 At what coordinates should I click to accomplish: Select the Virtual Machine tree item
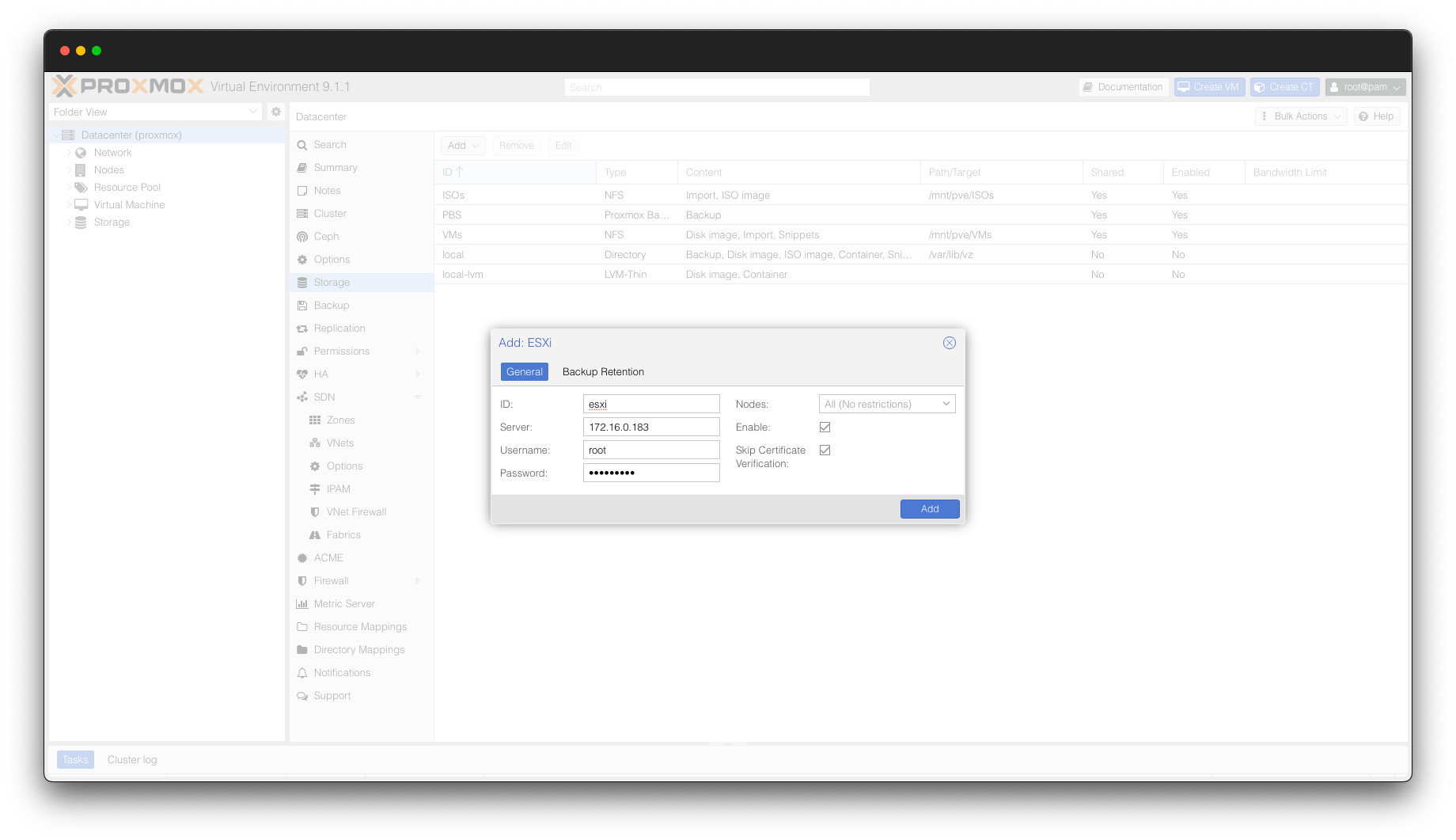[x=129, y=205]
